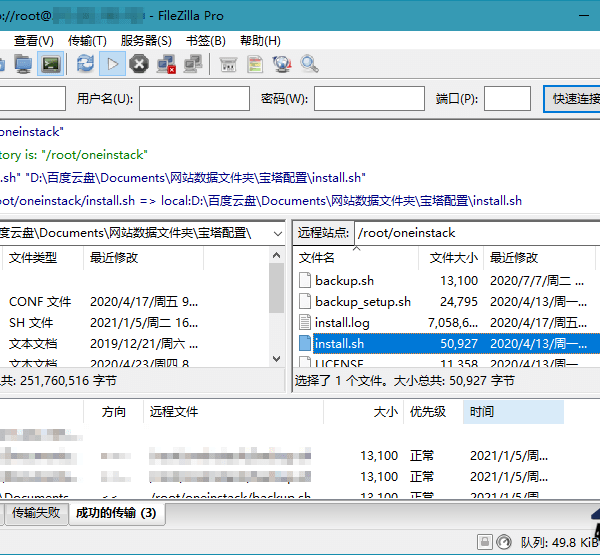Click the refresh file lists icon
This screenshot has width=600, height=555.
pyautogui.click(x=86, y=64)
